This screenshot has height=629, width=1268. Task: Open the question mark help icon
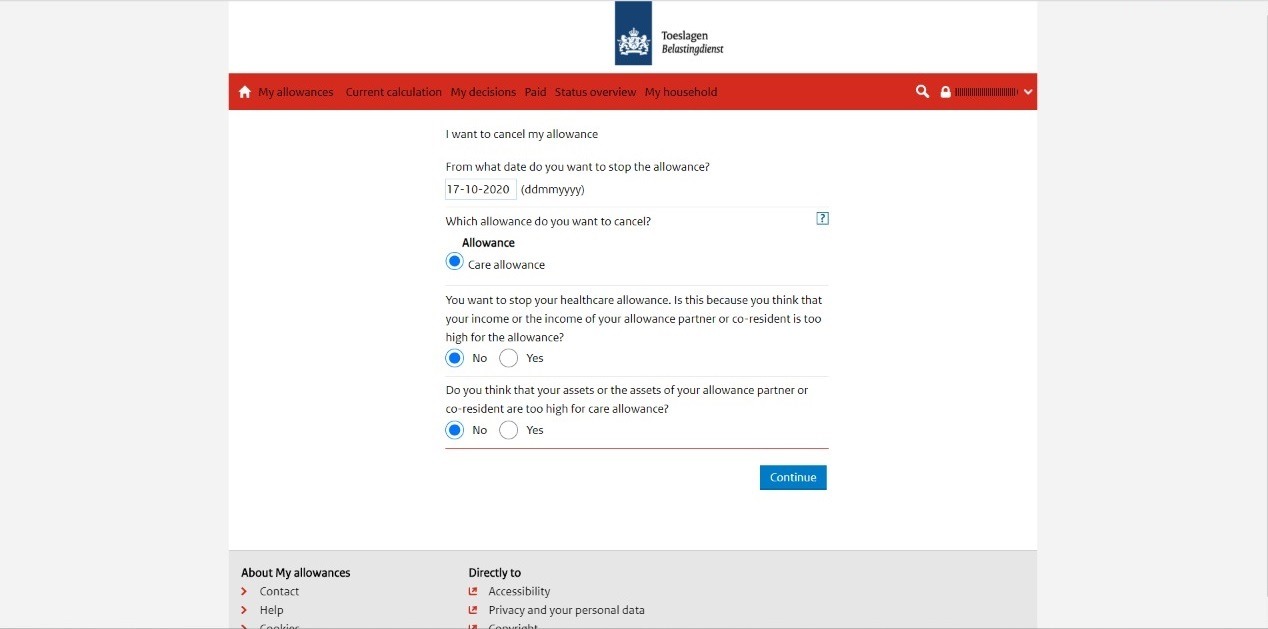[x=823, y=219]
